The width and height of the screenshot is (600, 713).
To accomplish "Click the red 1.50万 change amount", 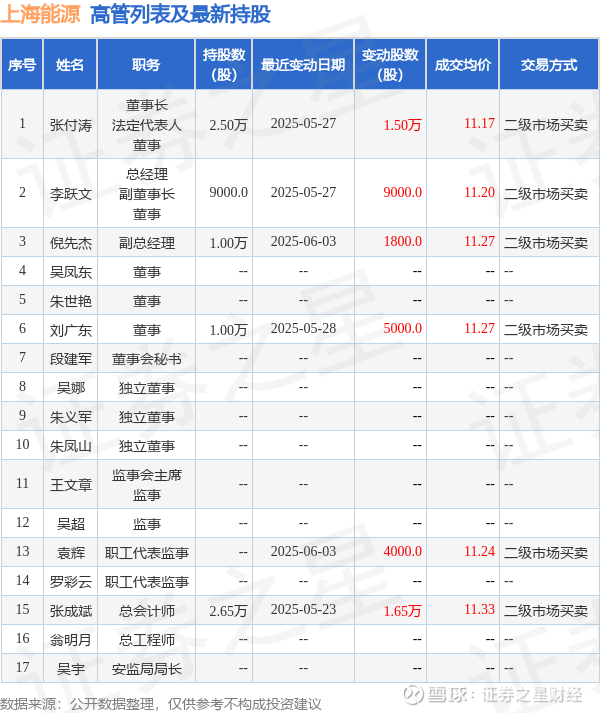I will pos(402,125).
